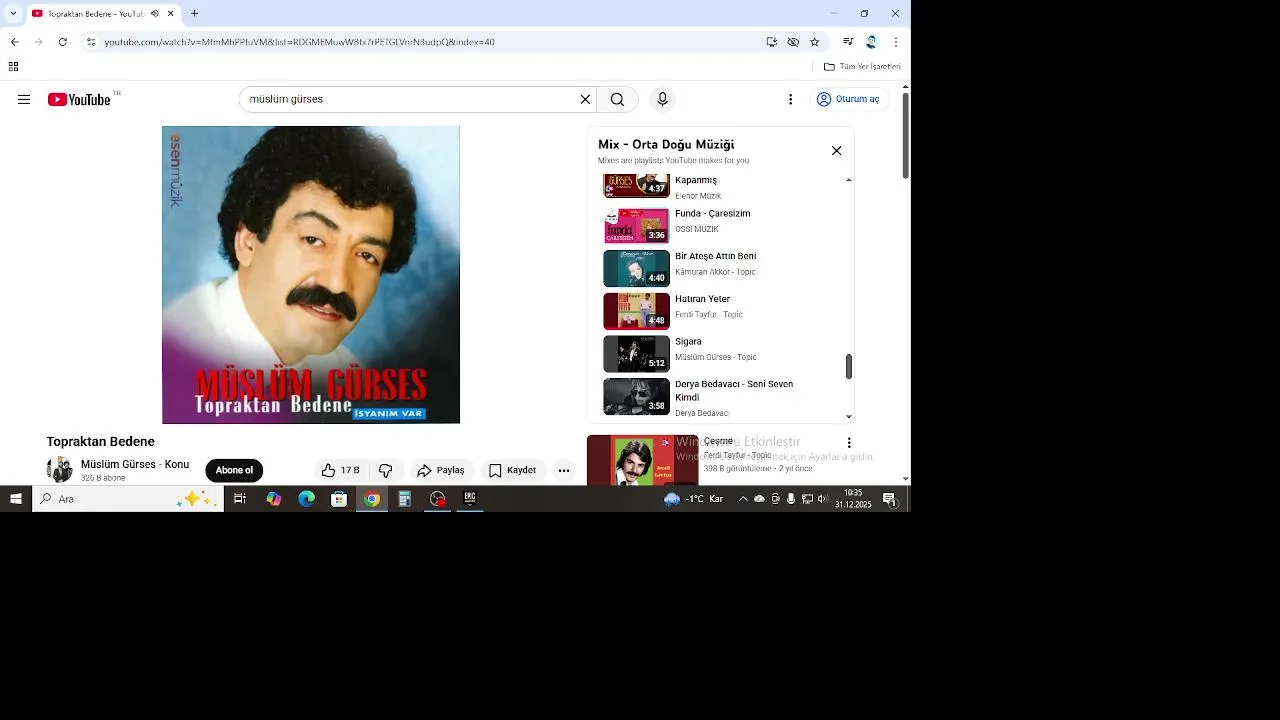Screen dimensions: 1280x720
Task: Clear the search text with the X
Action: coord(586,99)
